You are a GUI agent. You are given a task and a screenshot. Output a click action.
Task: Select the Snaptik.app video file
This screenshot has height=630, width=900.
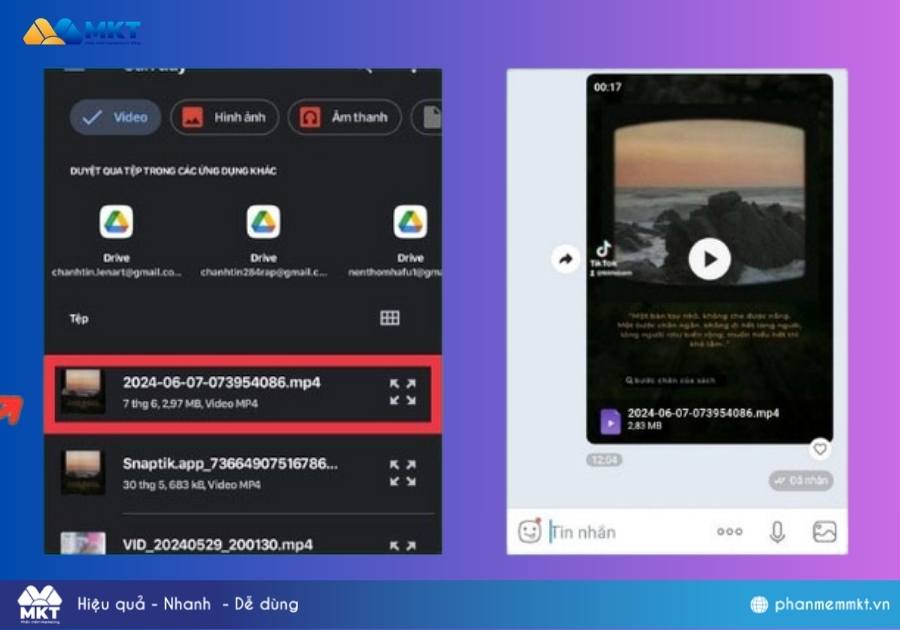tap(243, 473)
